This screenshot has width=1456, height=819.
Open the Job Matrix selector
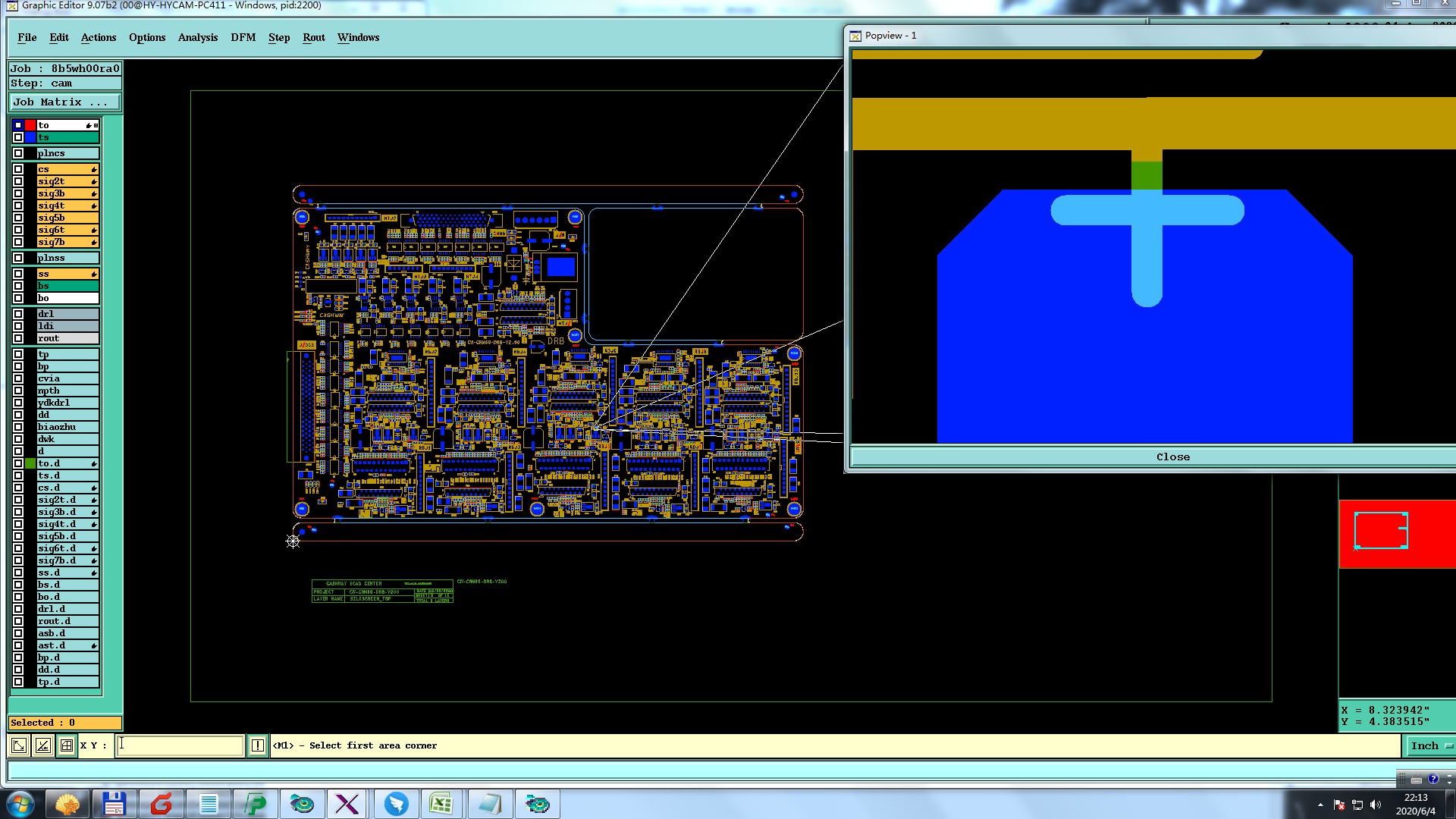point(64,102)
